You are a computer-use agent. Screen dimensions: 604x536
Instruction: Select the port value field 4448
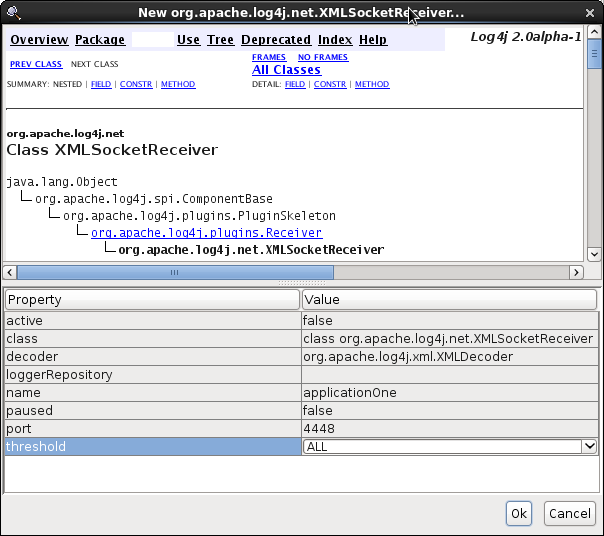[450, 429]
